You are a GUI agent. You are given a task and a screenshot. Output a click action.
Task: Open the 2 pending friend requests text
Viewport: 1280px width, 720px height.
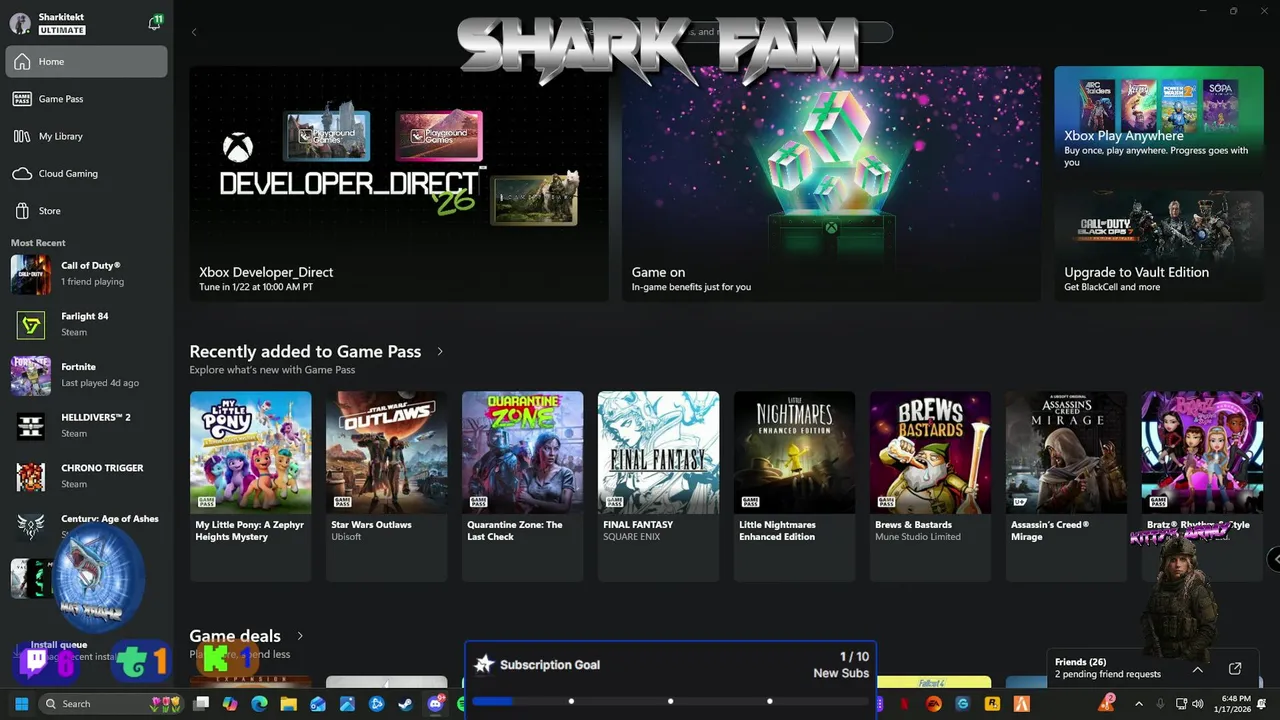[x=1107, y=674]
